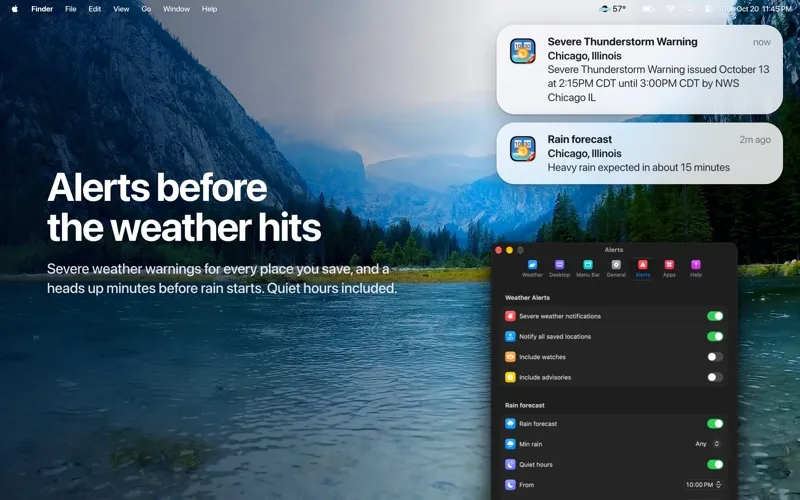The width and height of the screenshot is (800, 500).
Task: Click the 'now' timestamp on thunderstorm notification
Action: (x=762, y=42)
